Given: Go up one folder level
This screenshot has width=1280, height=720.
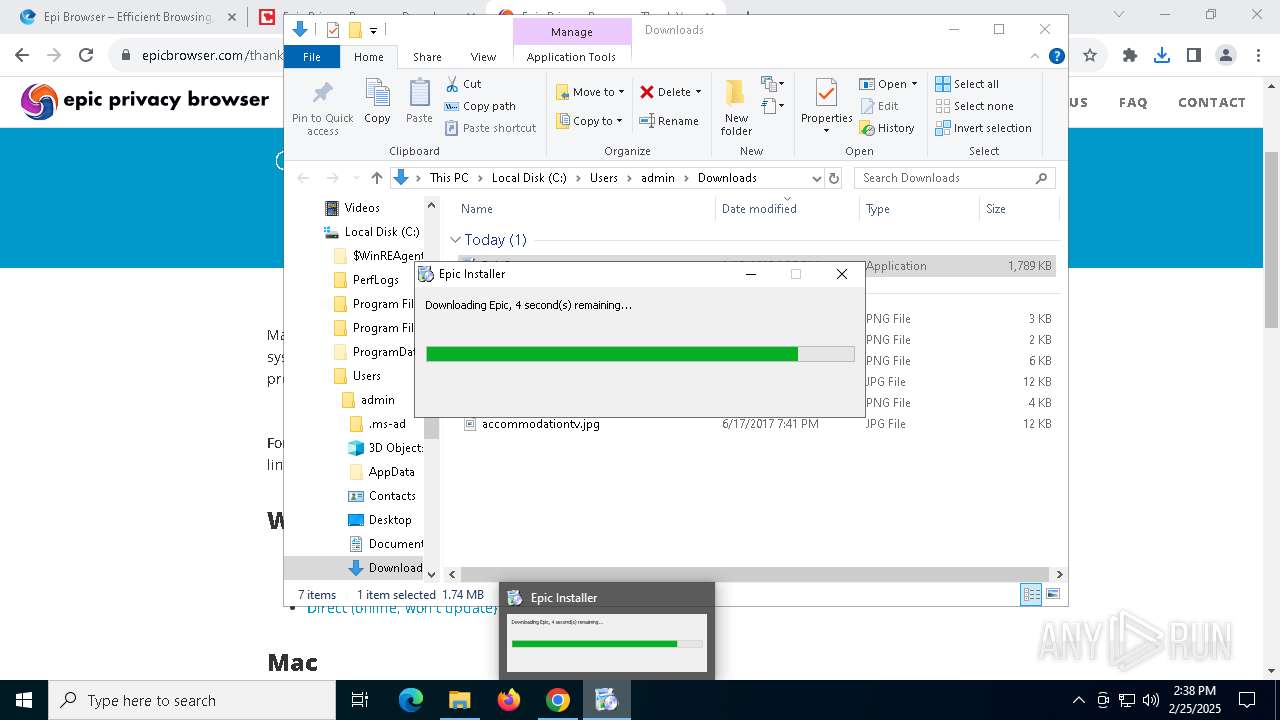Looking at the screenshot, I should point(376,178).
